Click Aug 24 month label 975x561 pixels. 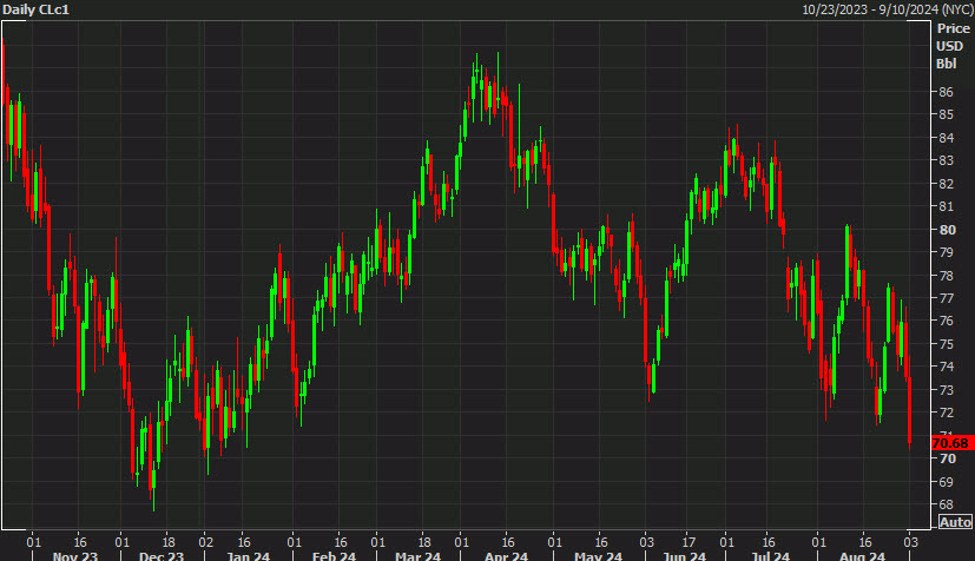point(861,553)
